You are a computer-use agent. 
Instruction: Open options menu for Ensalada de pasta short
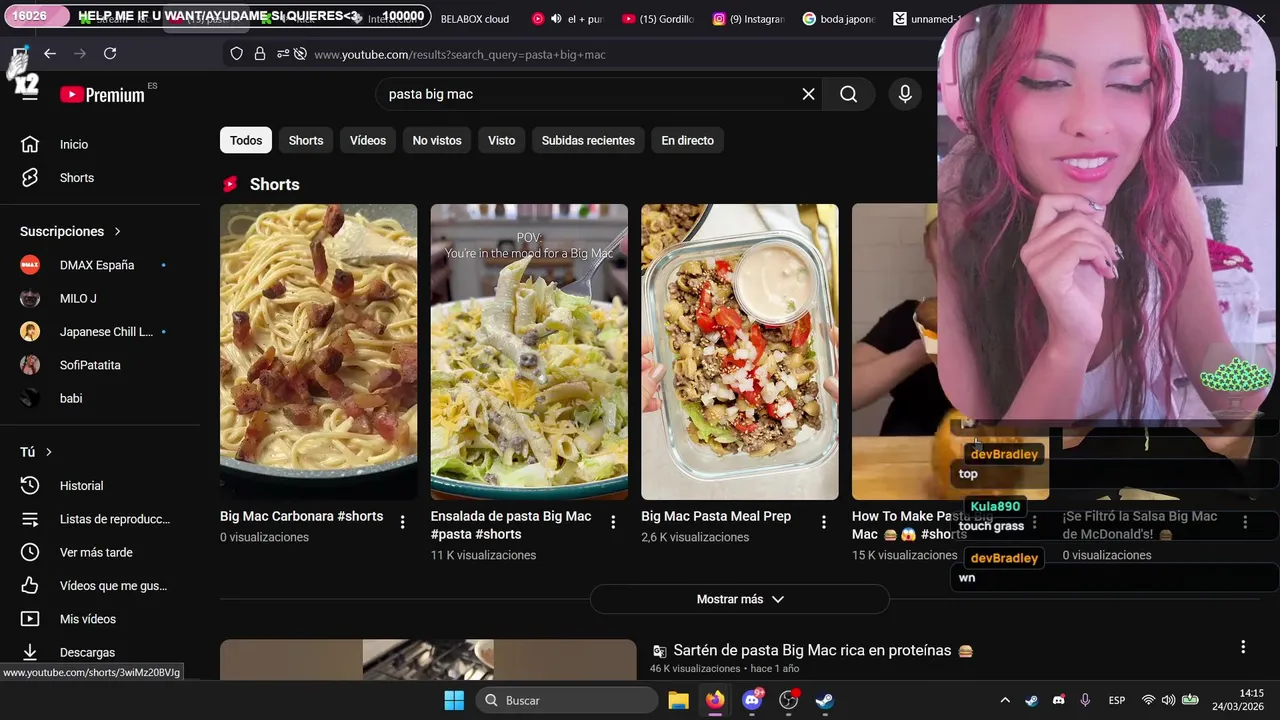[x=613, y=522]
